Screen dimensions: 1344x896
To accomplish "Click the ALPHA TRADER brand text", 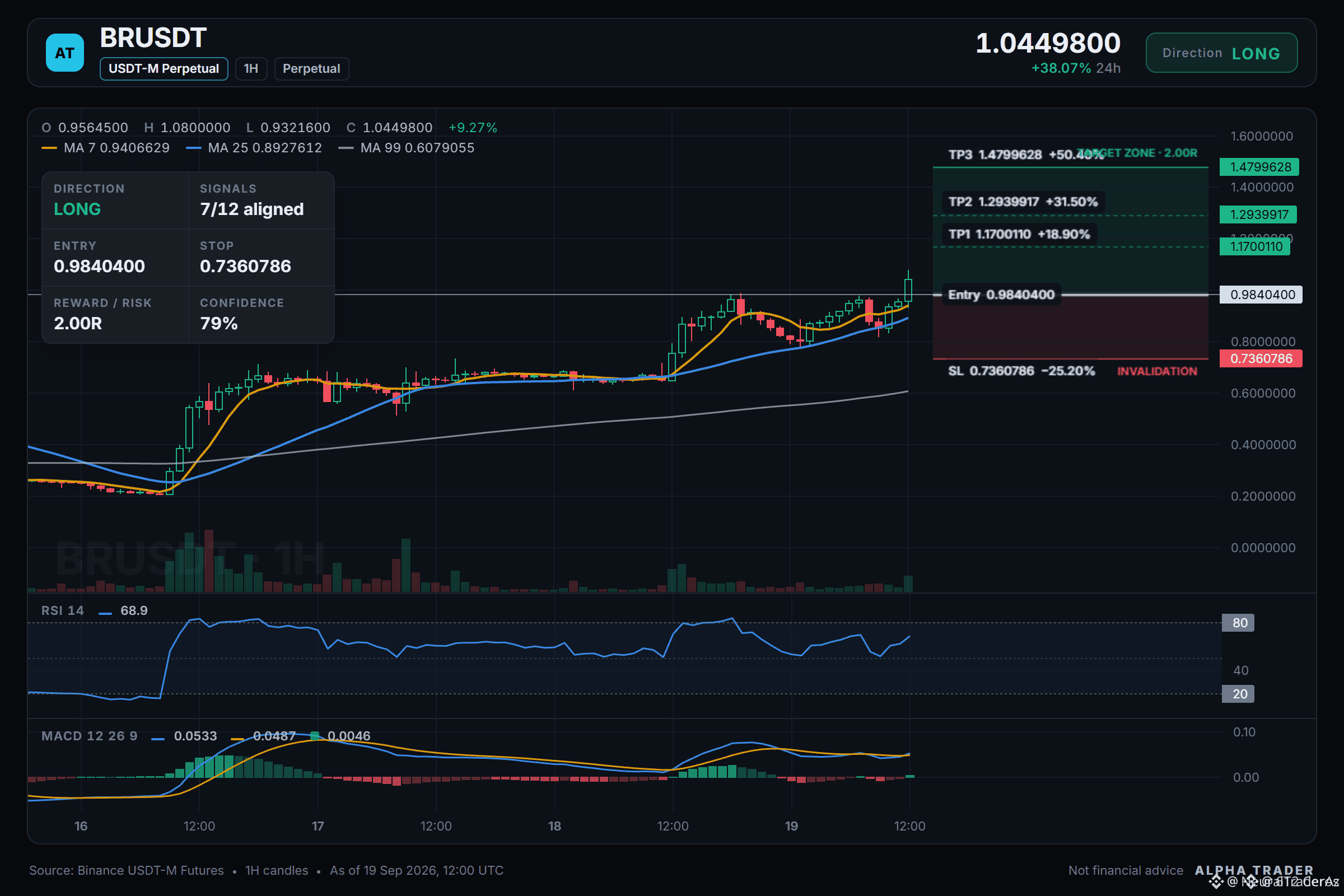I will click(1254, 870).
